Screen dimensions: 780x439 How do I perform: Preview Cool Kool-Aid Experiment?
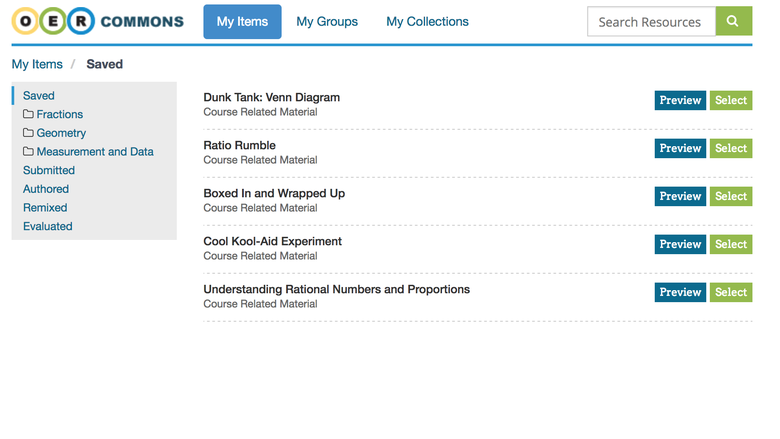680,244
